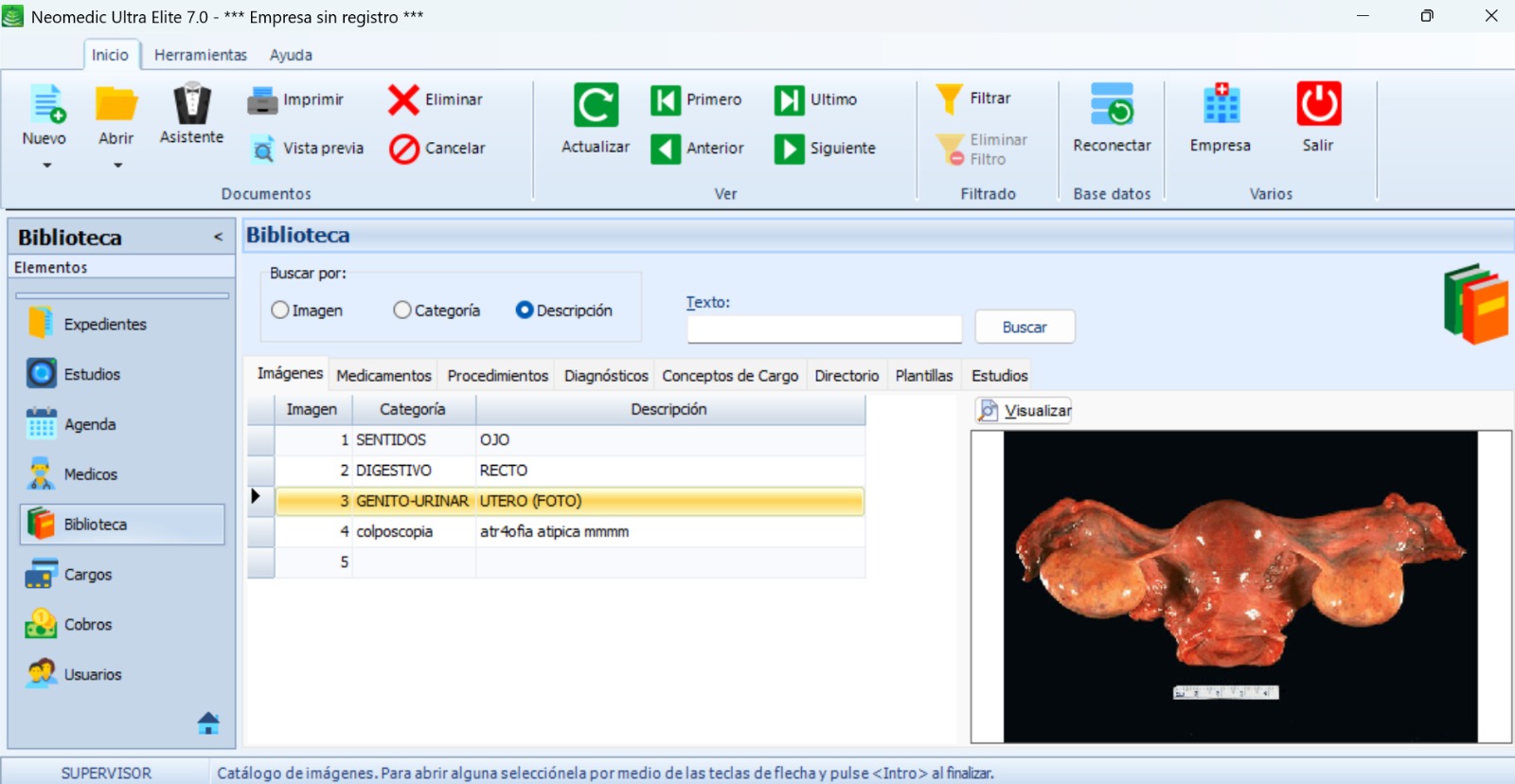Click the Visualizar button
The width and height of the screenshot is (1515, 784).
(x=1025, y=411)
